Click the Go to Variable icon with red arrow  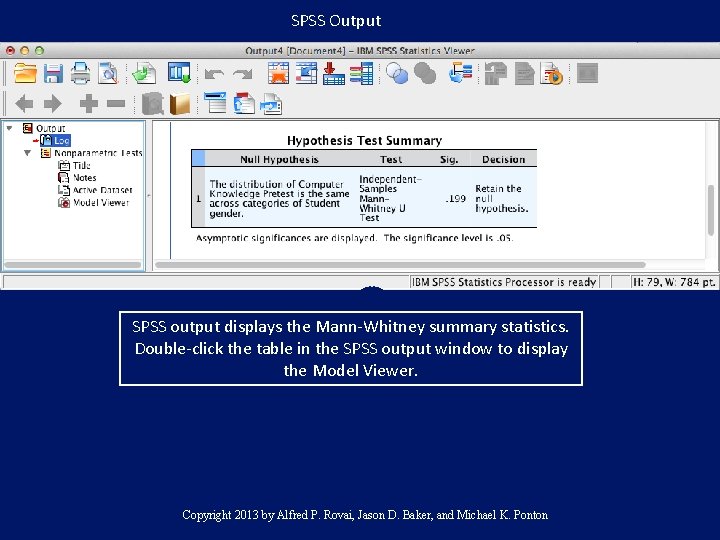click(x=333, y=73)
